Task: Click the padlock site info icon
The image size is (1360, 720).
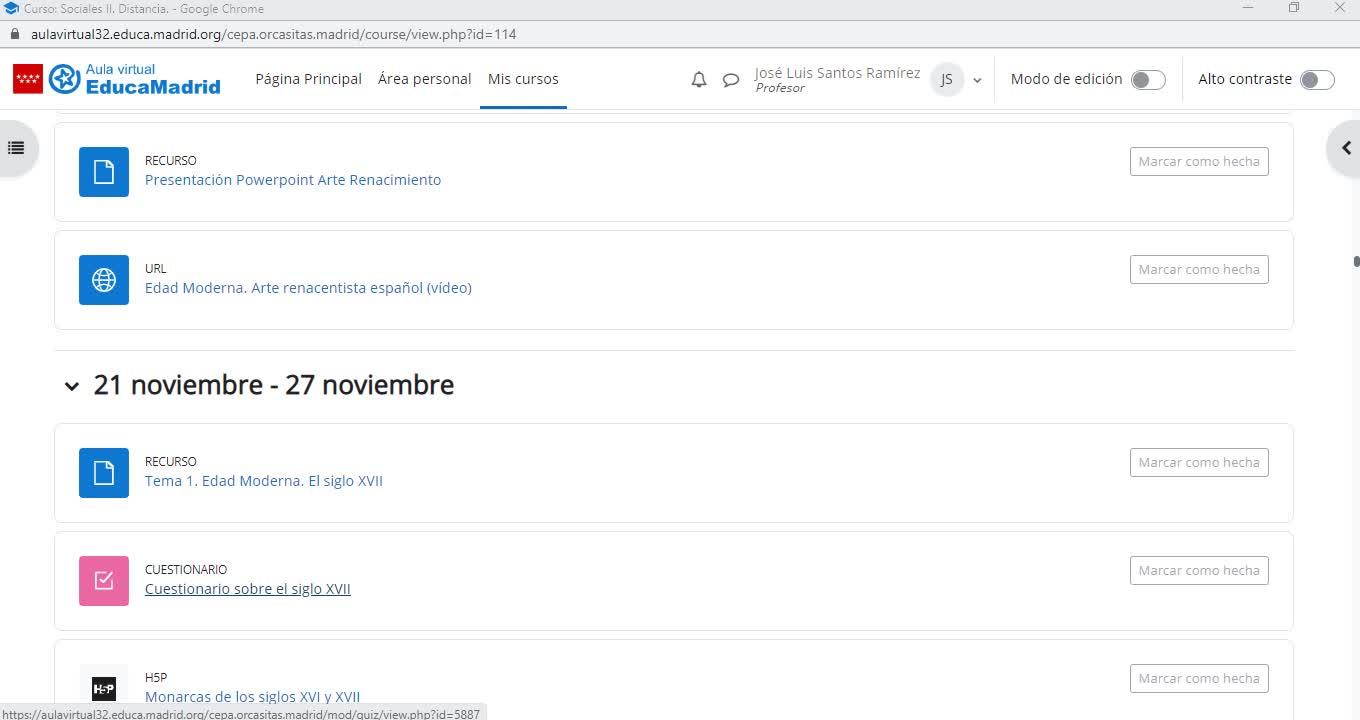Action: point(14,34)
